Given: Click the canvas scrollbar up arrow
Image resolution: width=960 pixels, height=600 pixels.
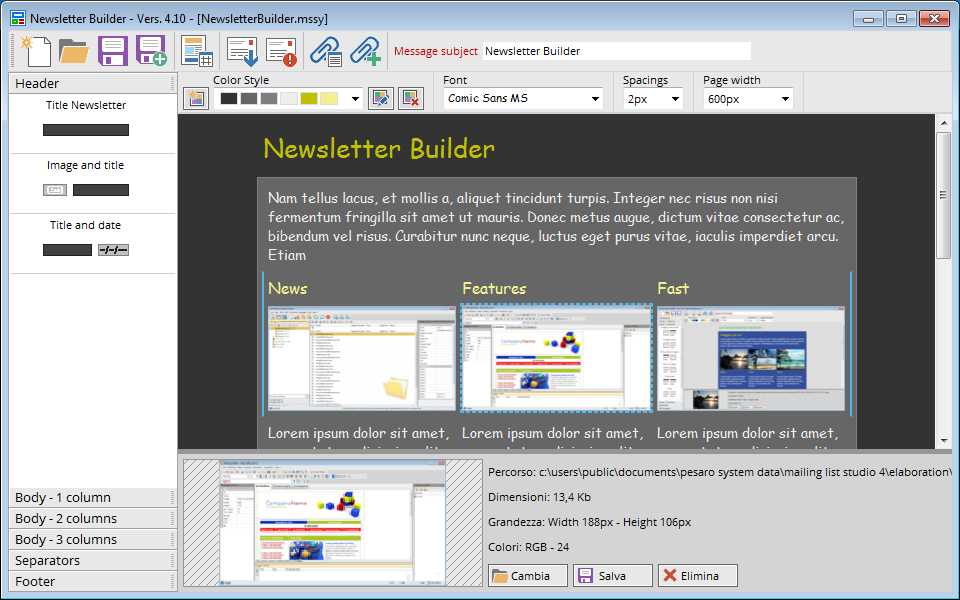Looking at the screenshot, I should [943, 123].
